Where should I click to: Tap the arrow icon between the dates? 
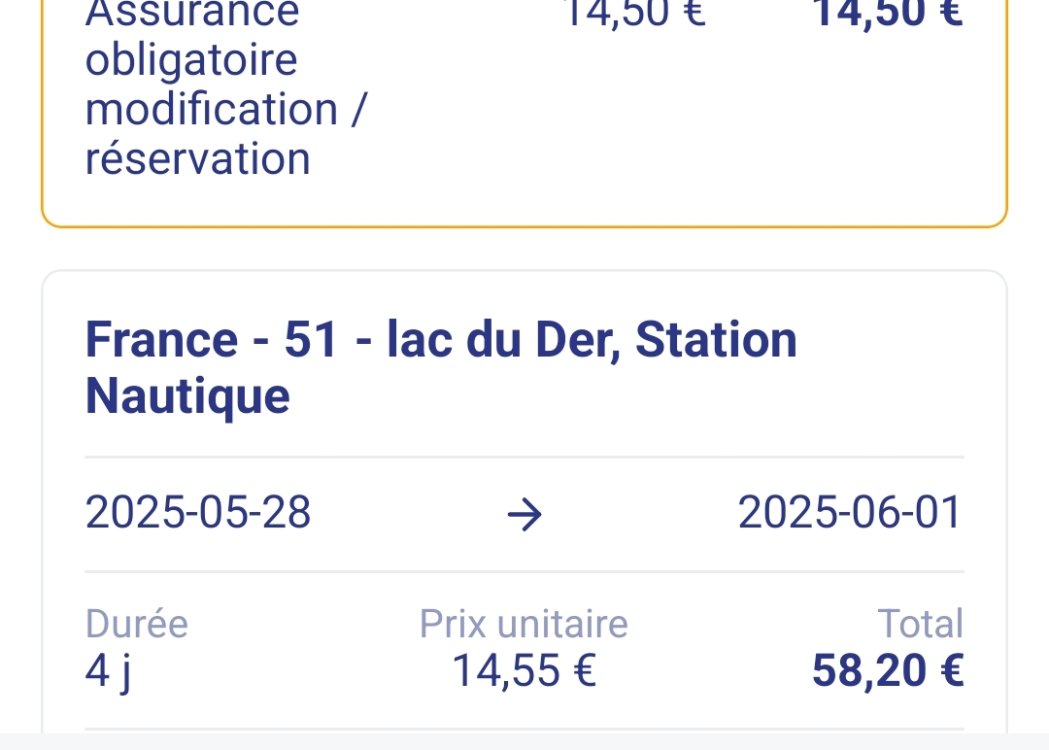[x=525, y=515]
